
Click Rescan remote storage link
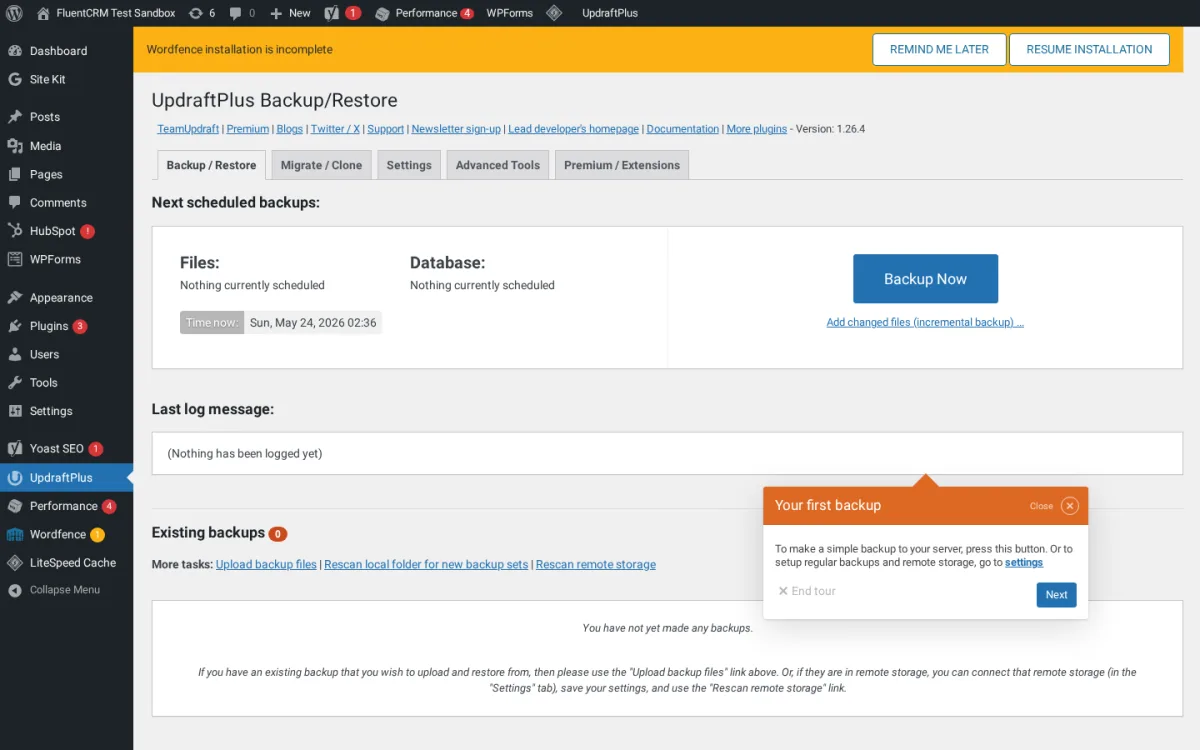point(596,564)
